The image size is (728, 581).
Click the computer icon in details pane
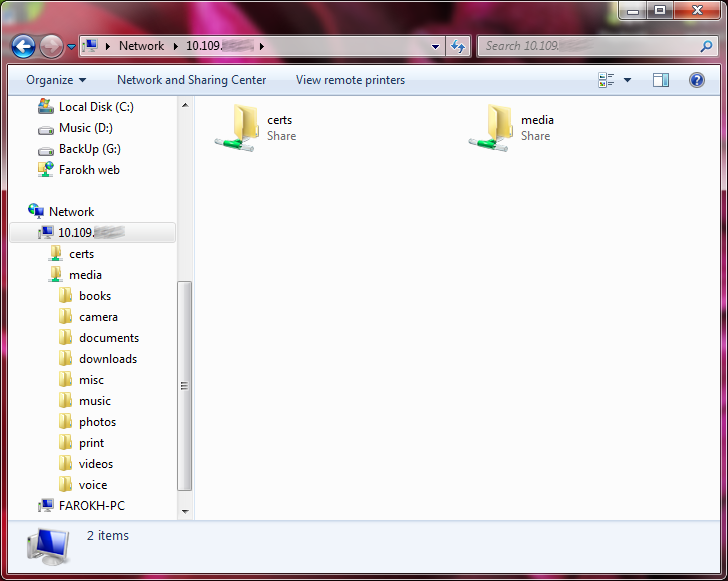tap(49, 546)
